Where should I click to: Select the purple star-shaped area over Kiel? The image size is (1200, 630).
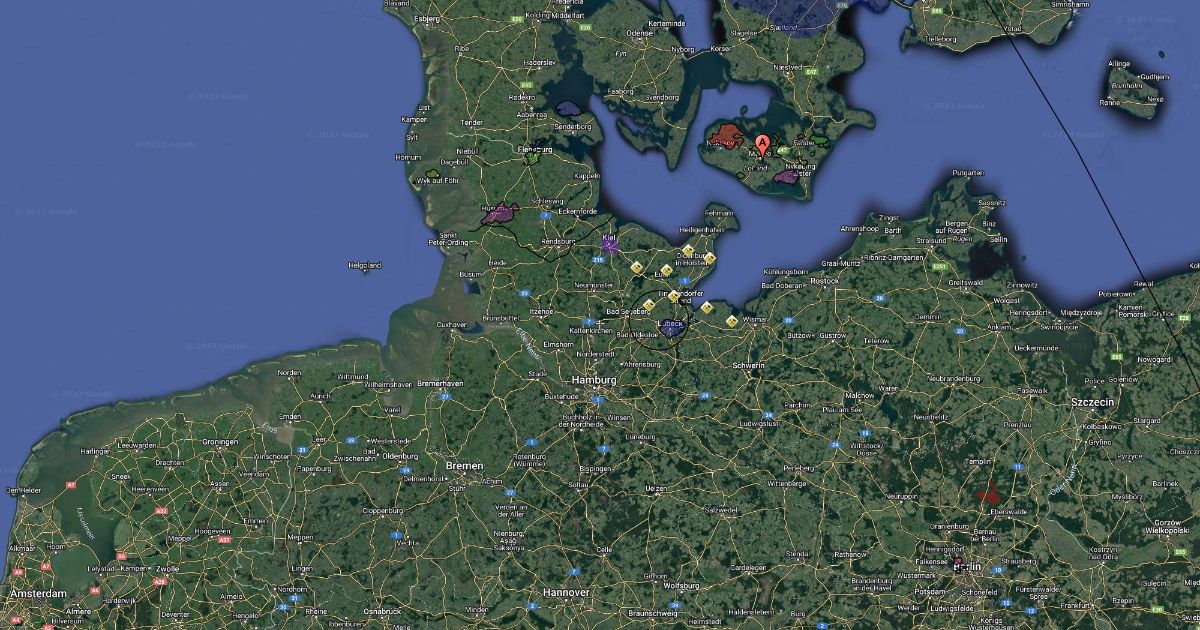pos(610,246)
